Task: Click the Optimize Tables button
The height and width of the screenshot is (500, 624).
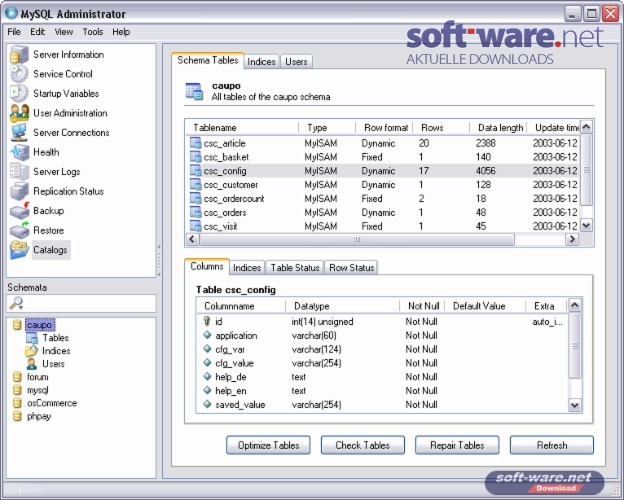Action: (x=268, y=445)
